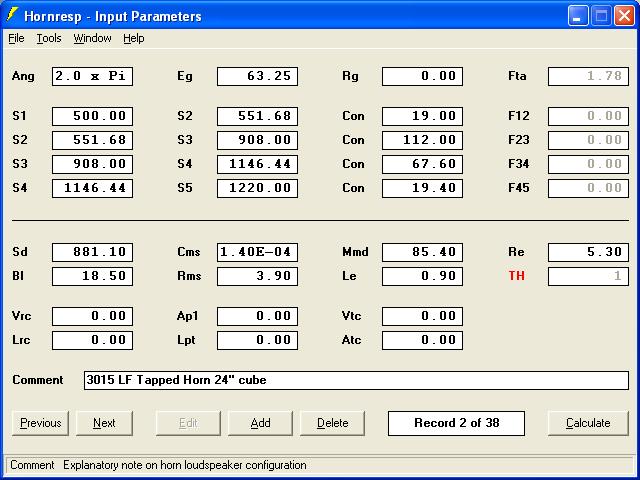
Task: Click the Rms field with 3.90
Action: coord(258,276)
